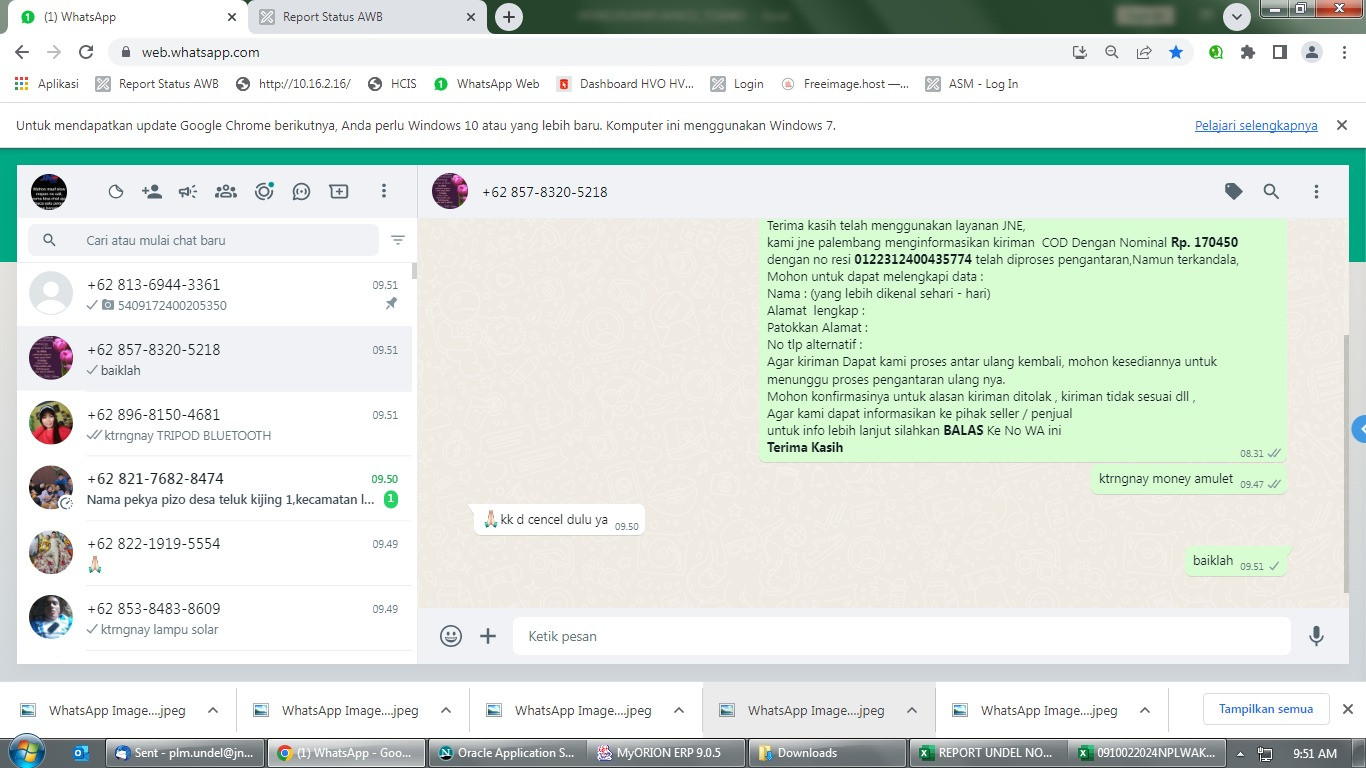The height and width of the screenshot is (768, 1366).
Task: Open chat header three-dot menu
Action: (x=1316, y=192)
